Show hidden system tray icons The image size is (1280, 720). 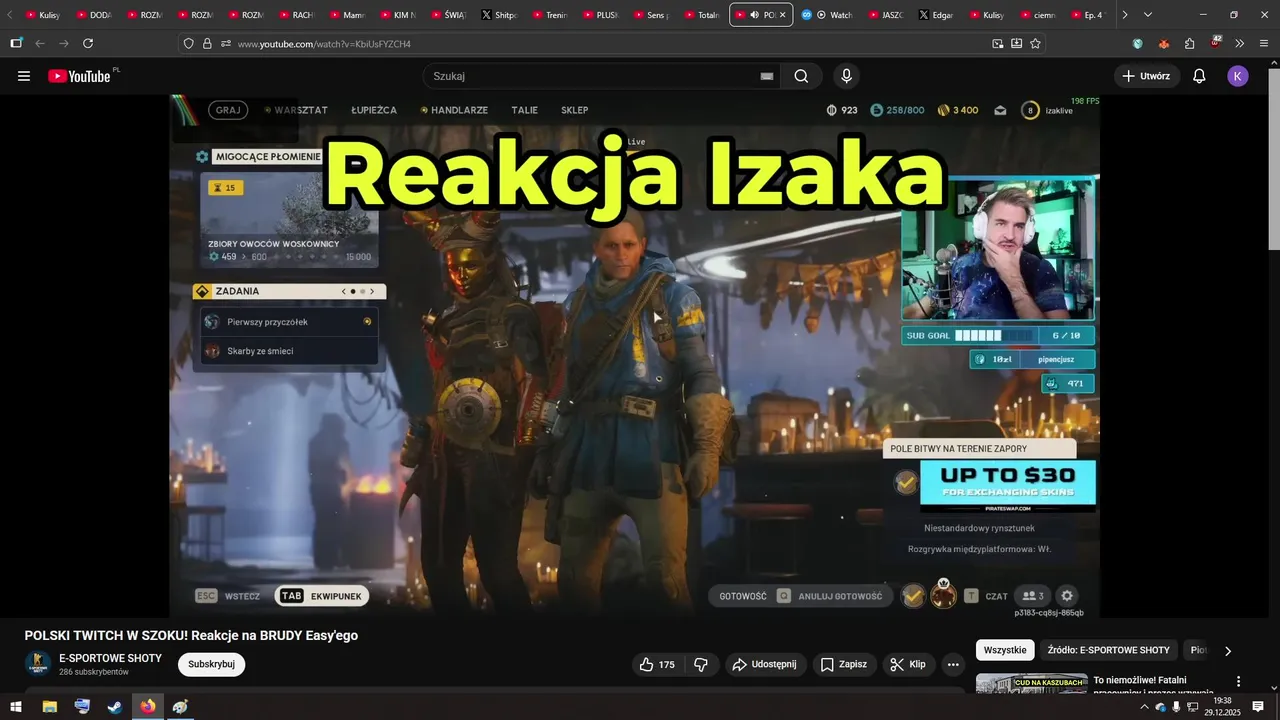1144,707
